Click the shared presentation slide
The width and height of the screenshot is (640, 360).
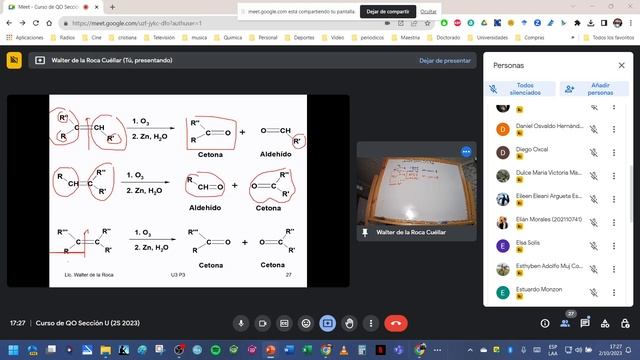point(178,191)
